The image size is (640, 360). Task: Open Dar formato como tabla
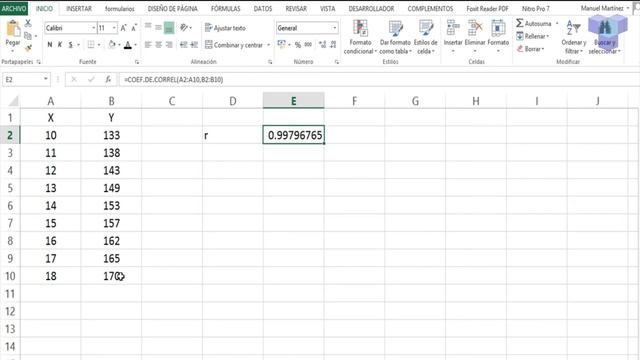tap(395, 37)
